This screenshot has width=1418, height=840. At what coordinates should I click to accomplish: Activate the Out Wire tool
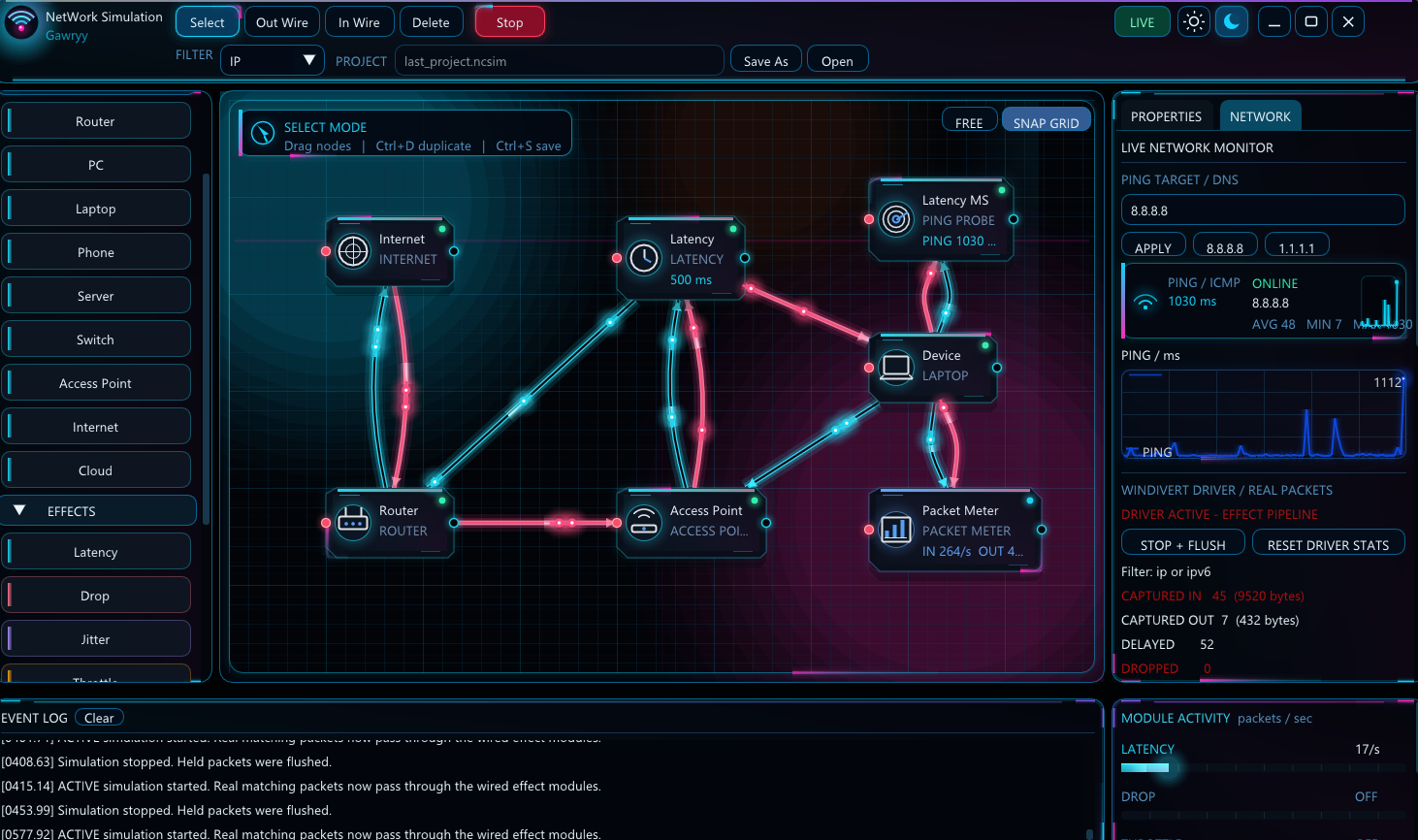pos(282,21)
